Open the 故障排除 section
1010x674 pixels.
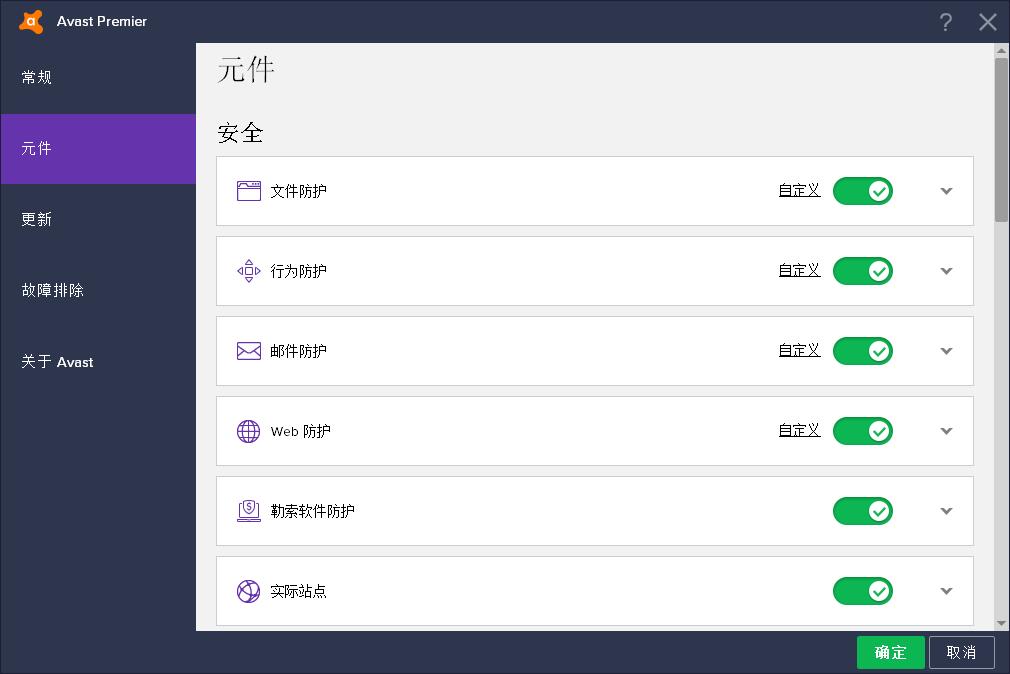(53, 290)
